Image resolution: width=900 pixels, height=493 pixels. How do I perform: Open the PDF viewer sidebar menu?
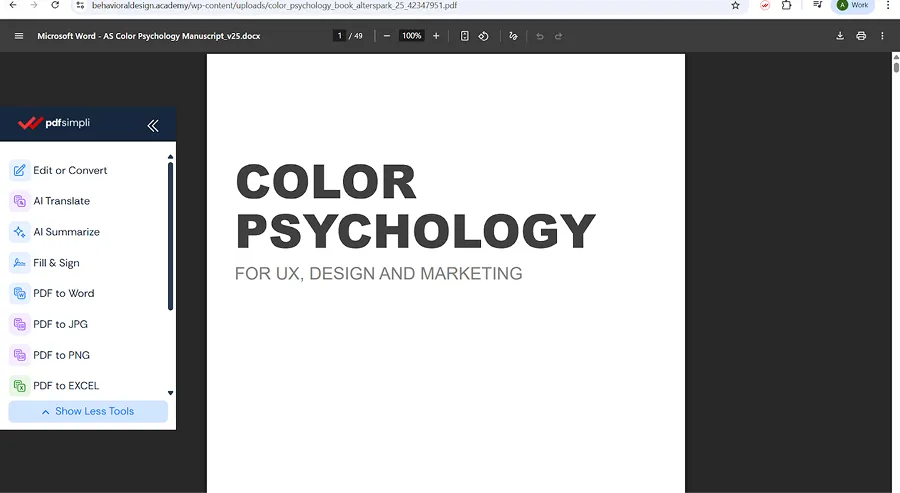click(19, 36)
